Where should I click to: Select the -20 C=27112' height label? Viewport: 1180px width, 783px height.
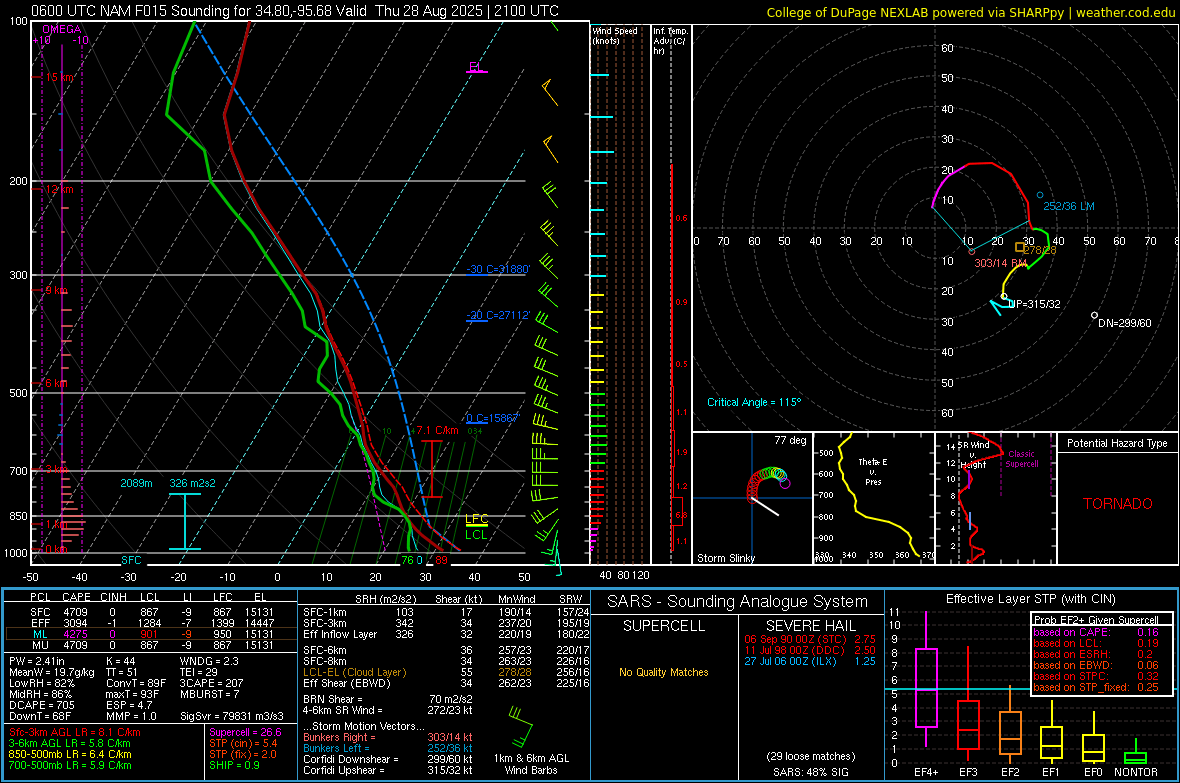(x=498, y=315)
